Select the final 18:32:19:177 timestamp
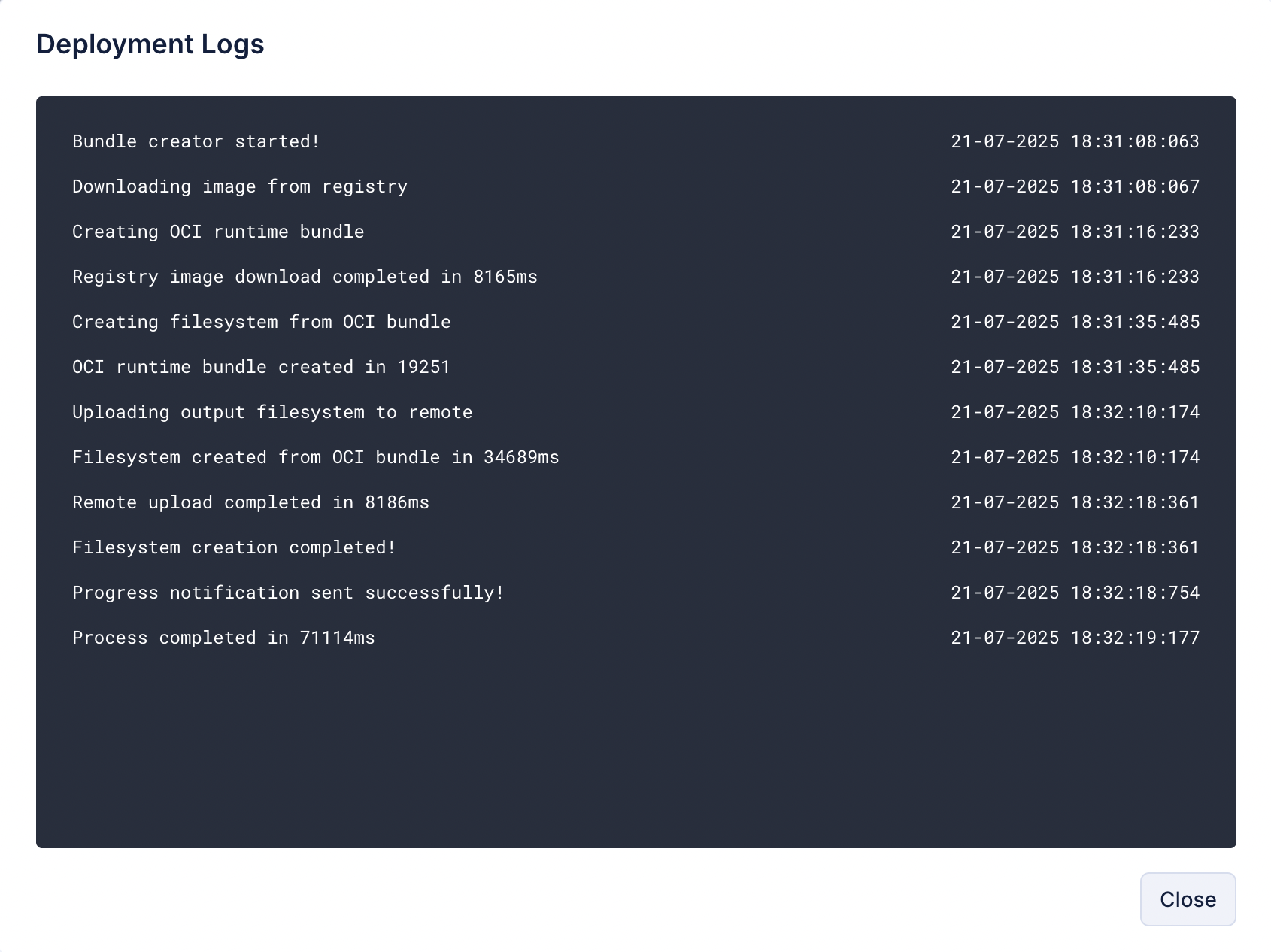Image resolution: width=1271 pixels, height=952 pixels. [x=1075, y=638]
